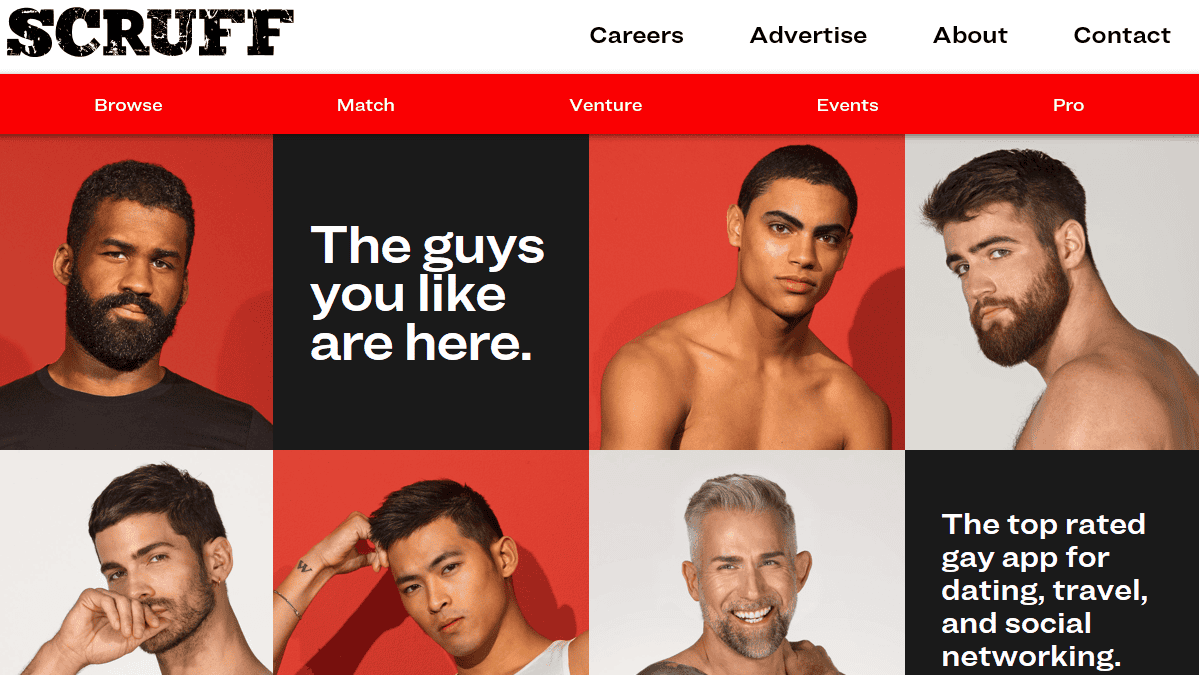Click the 'top rated gay app' text tile
1199x675 pixels.
(x=1052, y=563)
